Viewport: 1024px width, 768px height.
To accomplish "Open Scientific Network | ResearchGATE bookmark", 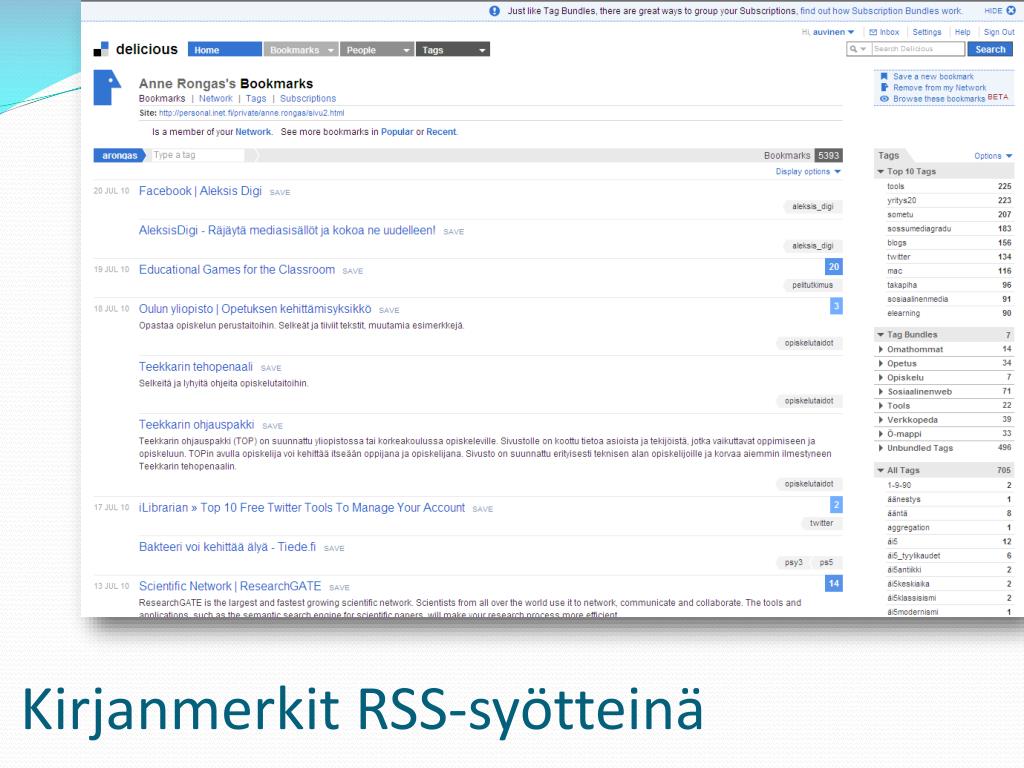I will point(230,586).
